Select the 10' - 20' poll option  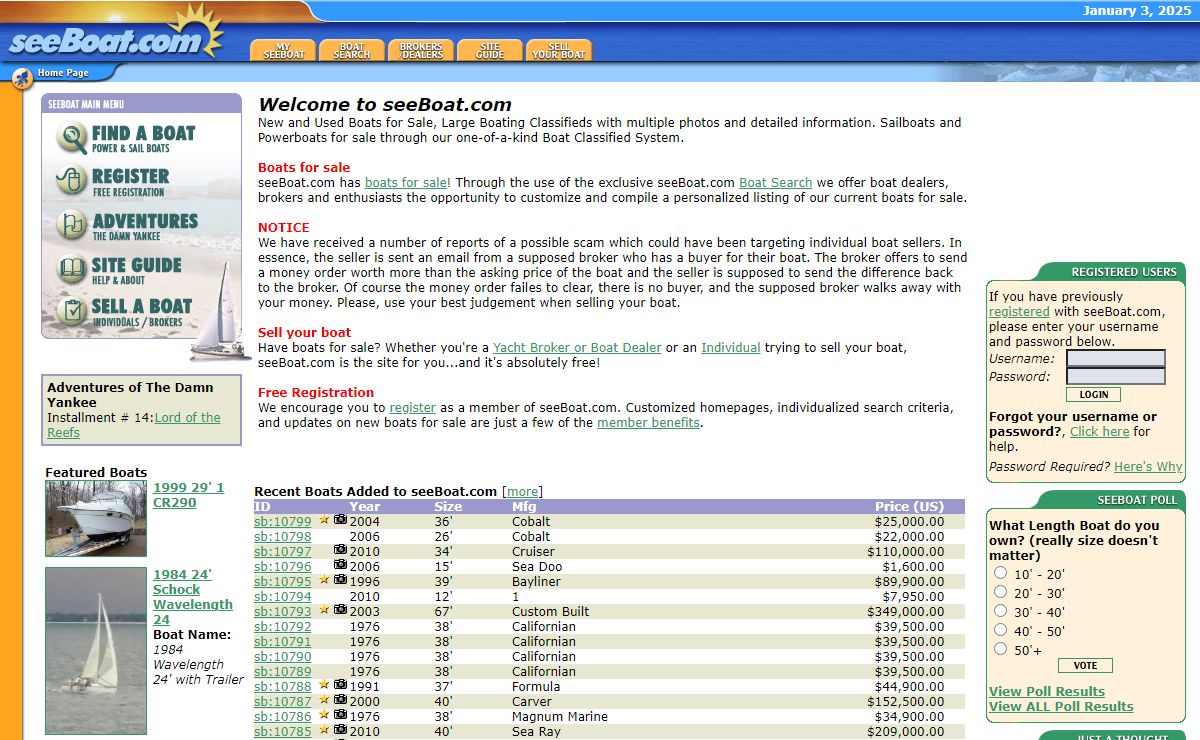[1000, 573]
